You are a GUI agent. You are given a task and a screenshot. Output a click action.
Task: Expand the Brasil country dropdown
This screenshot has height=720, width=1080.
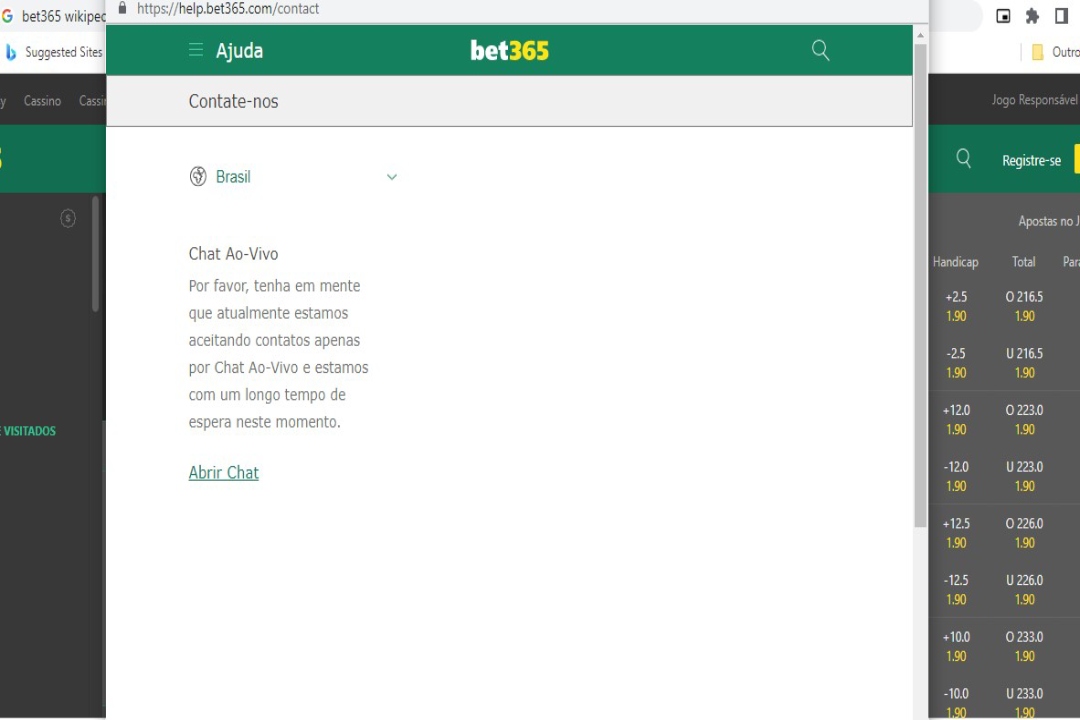(391, 176)
